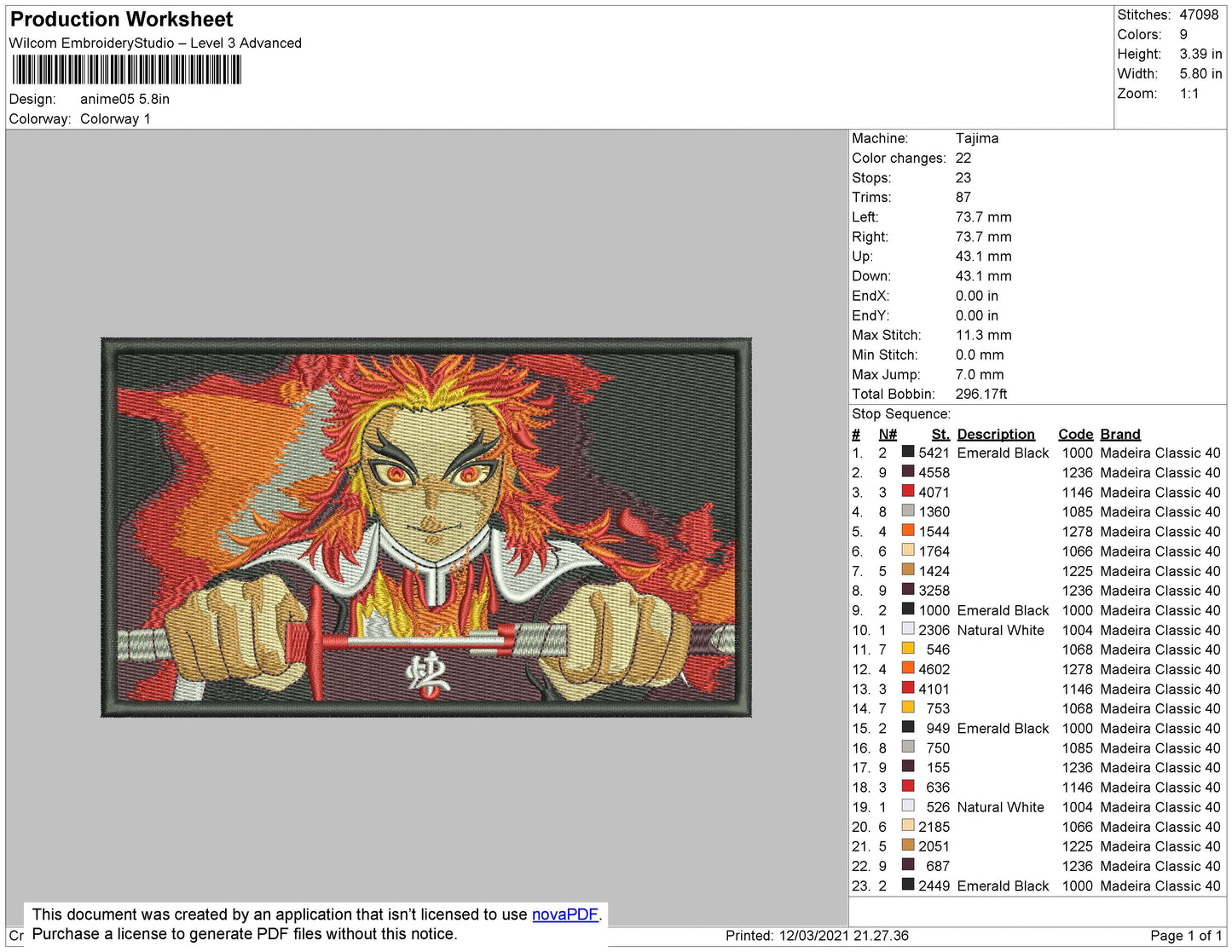Select the width value "5.80 in"

[1200, 73]
